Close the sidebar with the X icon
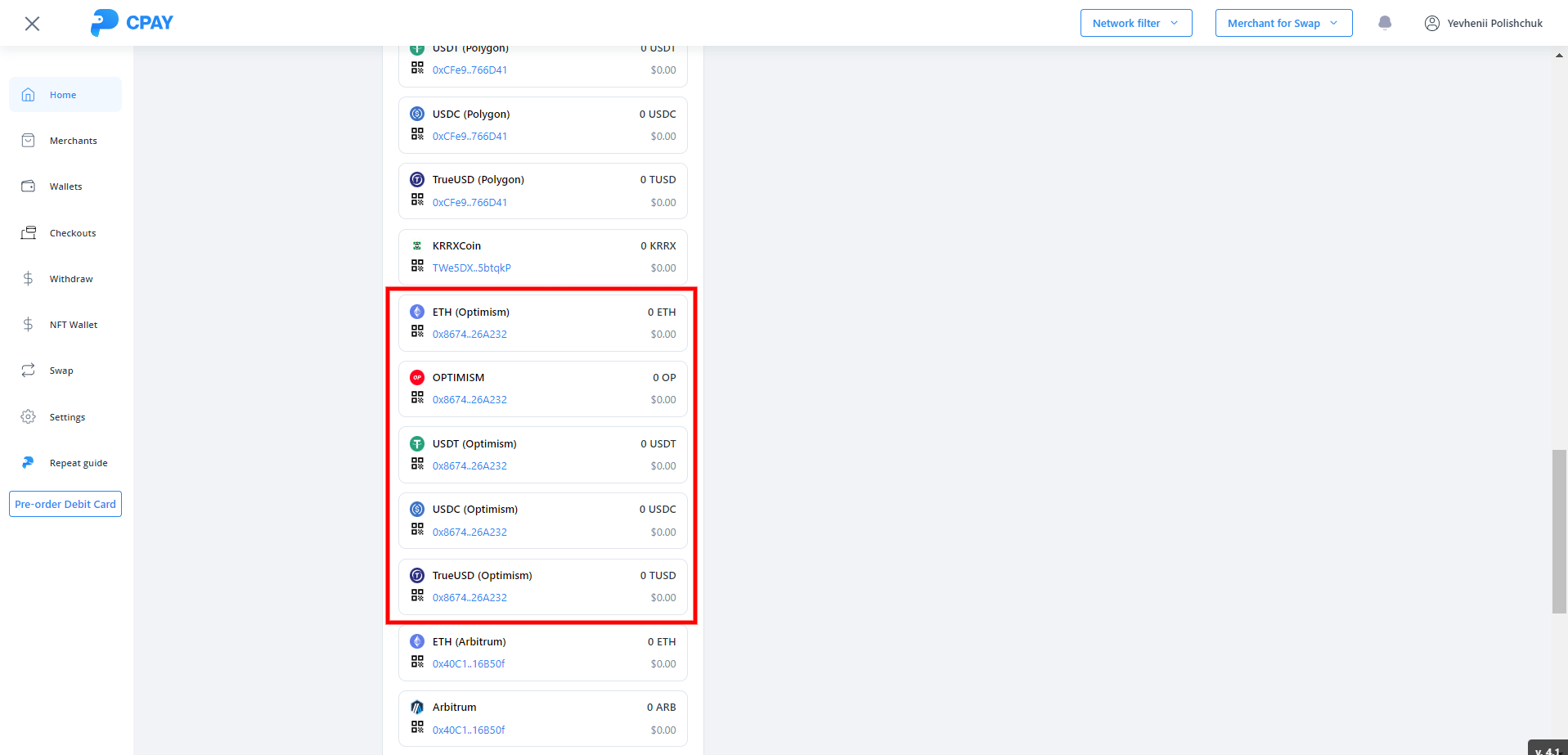Viewport: 1568px width, 755px height. pos(32,24)
